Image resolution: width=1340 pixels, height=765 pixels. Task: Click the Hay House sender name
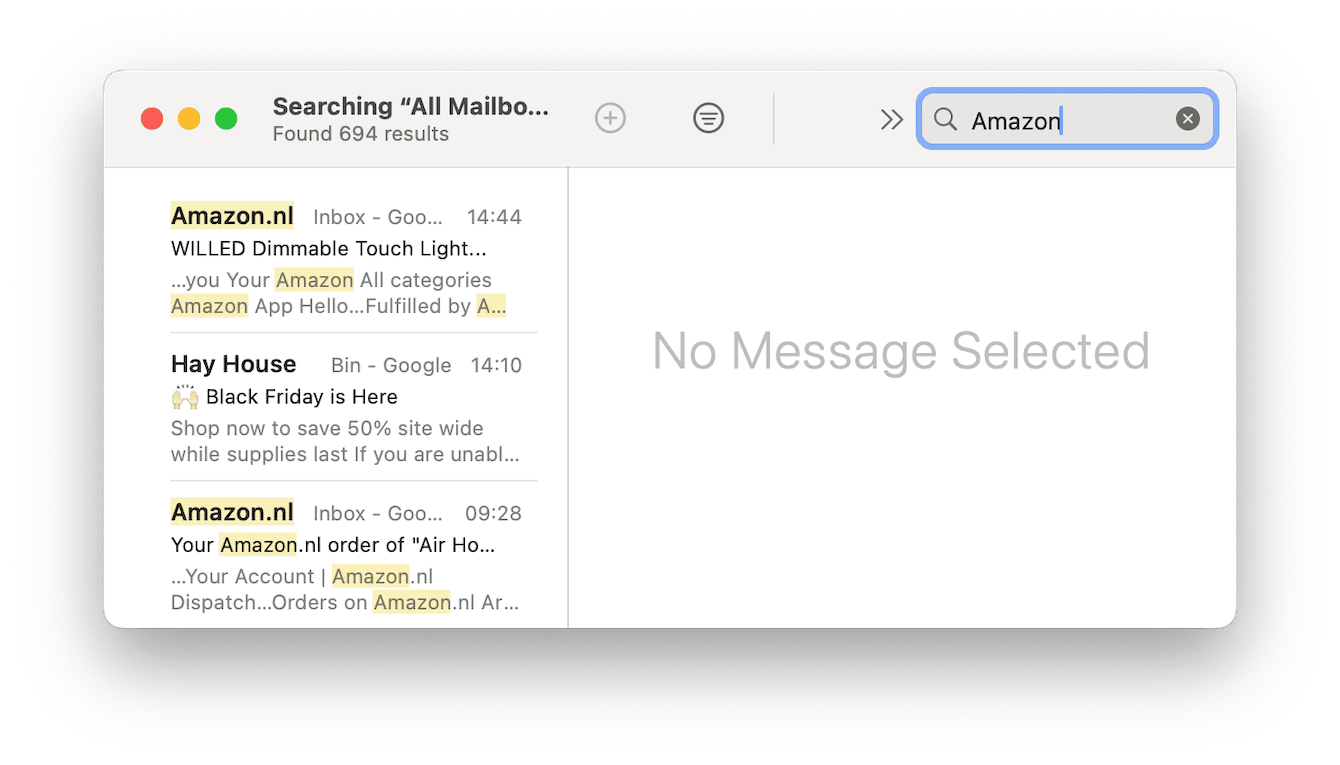click(x=233, y=364)
